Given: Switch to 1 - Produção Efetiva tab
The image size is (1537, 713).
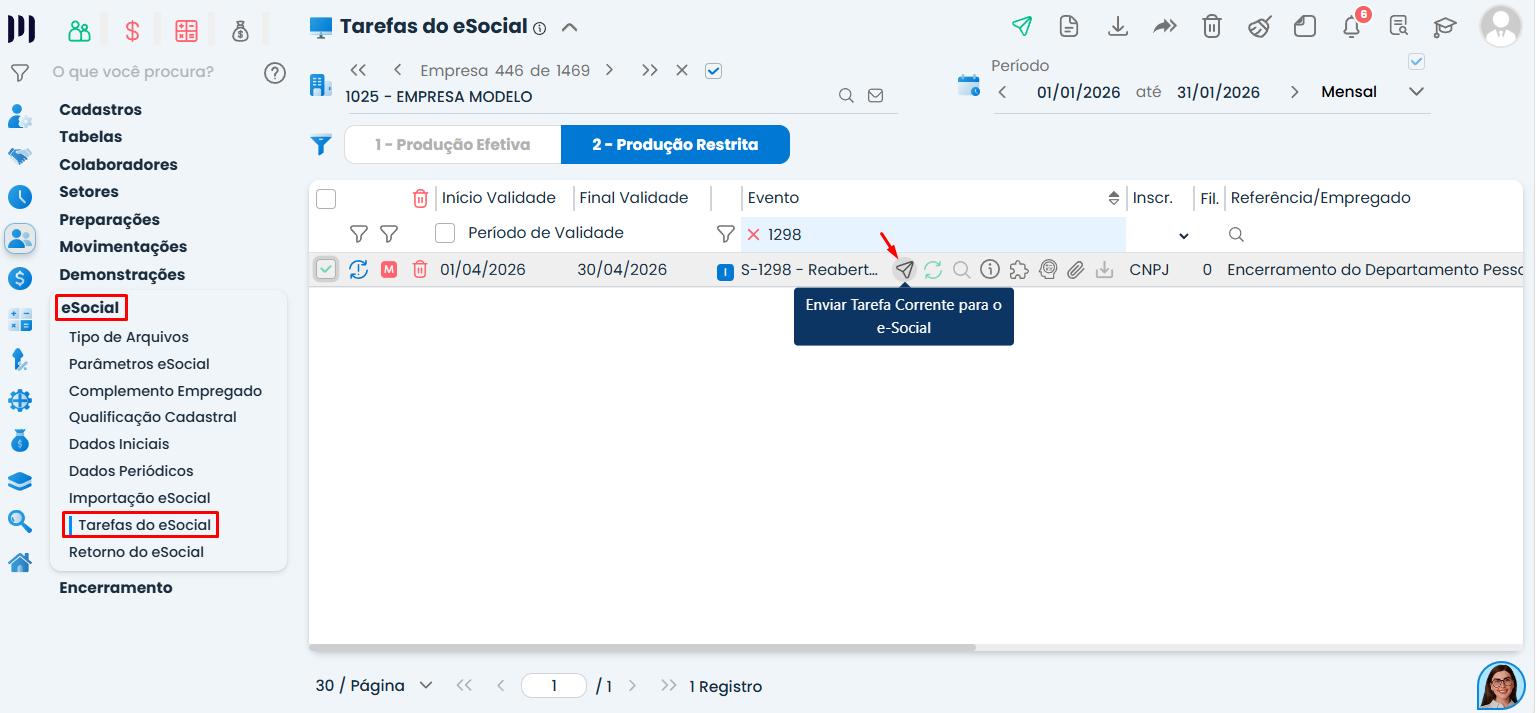Looking at the screenshot, I should click(x=453, y=144).
